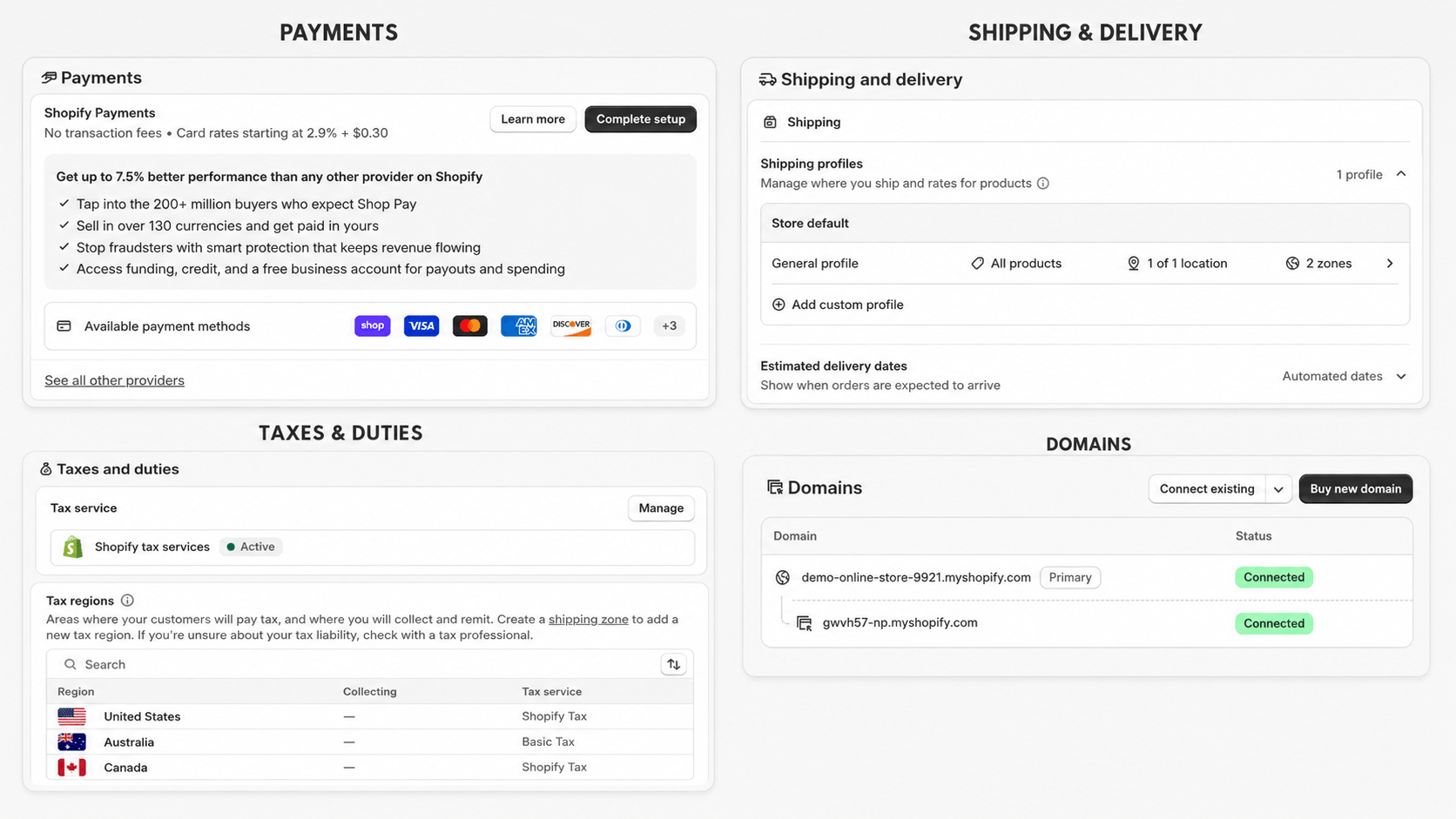
Task: Click the globe icon beside 2 zones
Action: (x=1292, y=263)
